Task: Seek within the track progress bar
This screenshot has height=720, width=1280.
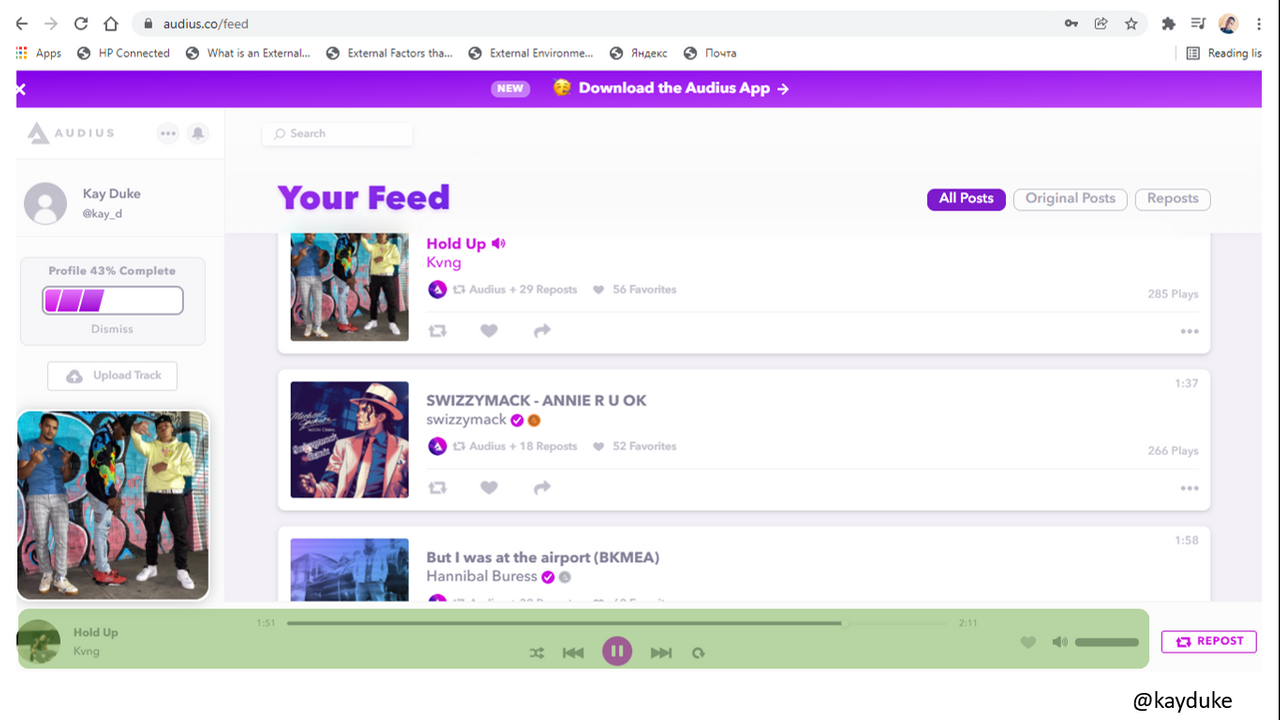Action: [x=616, y=623]
